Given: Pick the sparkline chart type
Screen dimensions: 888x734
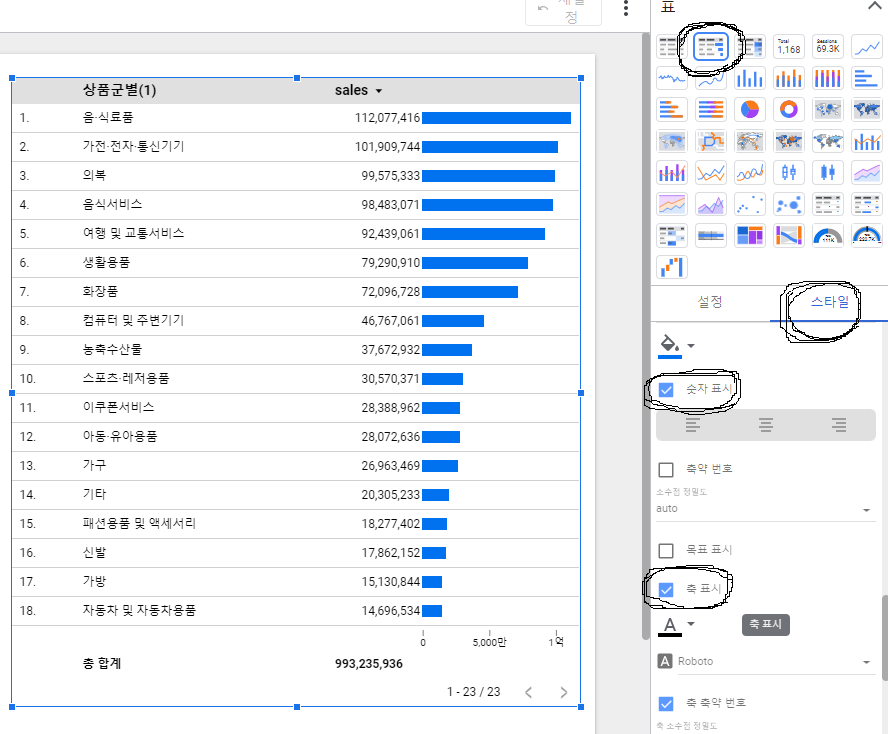Looking at the screenshot, I should (x=672, y=78).
